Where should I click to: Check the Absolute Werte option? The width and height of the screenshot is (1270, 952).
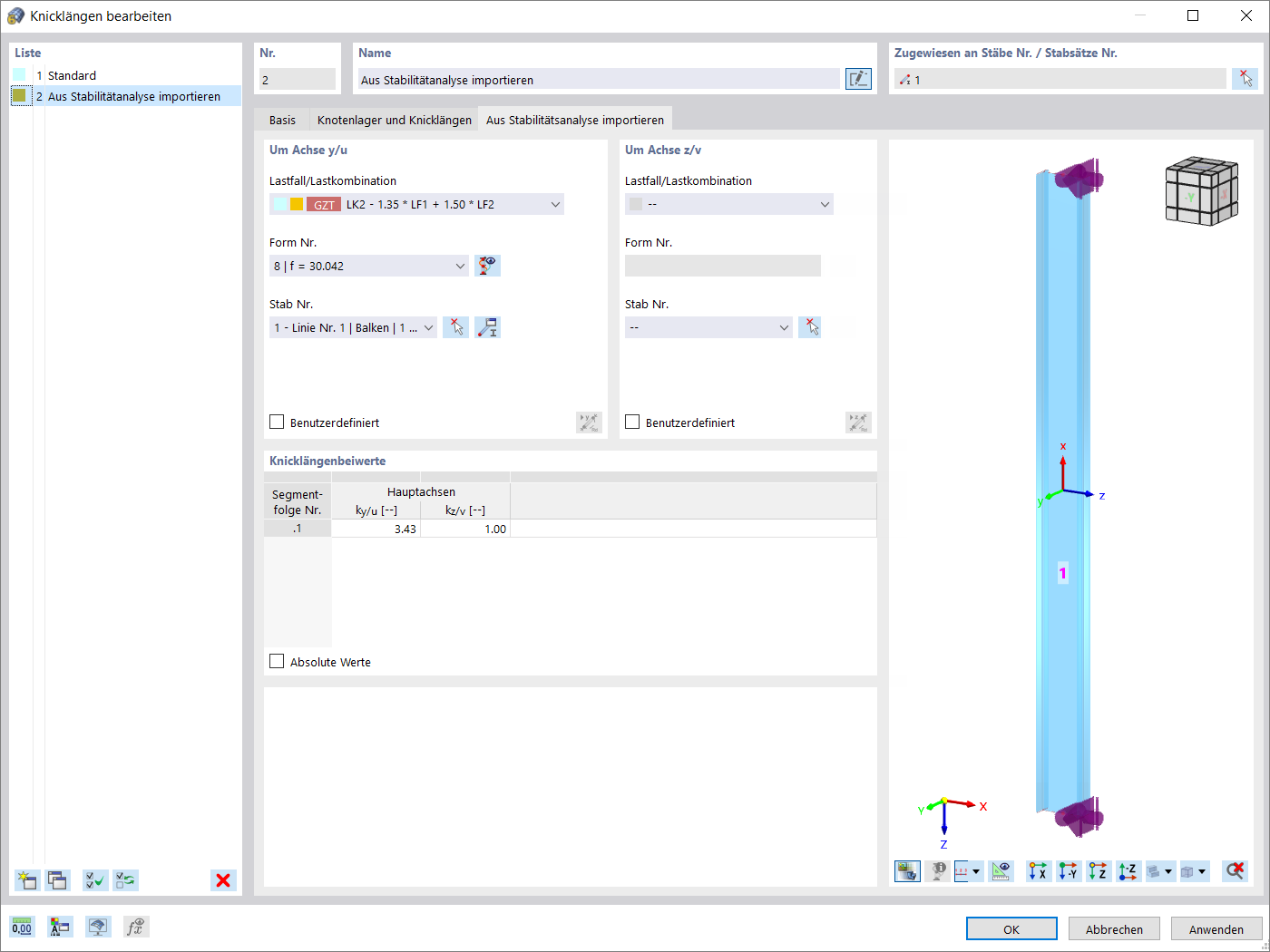pos(277,661)
